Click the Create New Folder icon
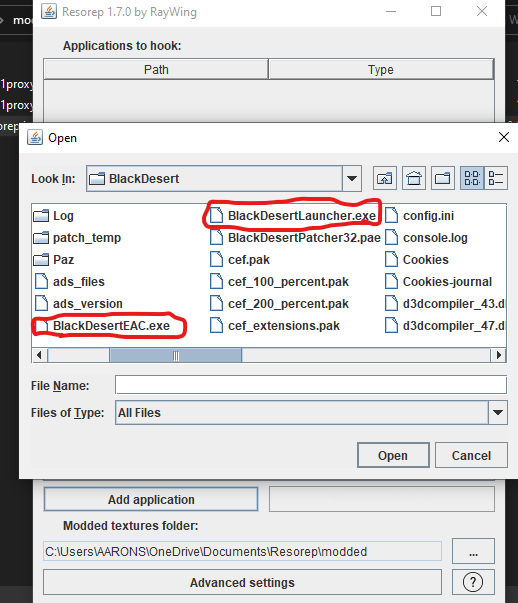Viewport: 518px width, 603px height. pos(443,178)
